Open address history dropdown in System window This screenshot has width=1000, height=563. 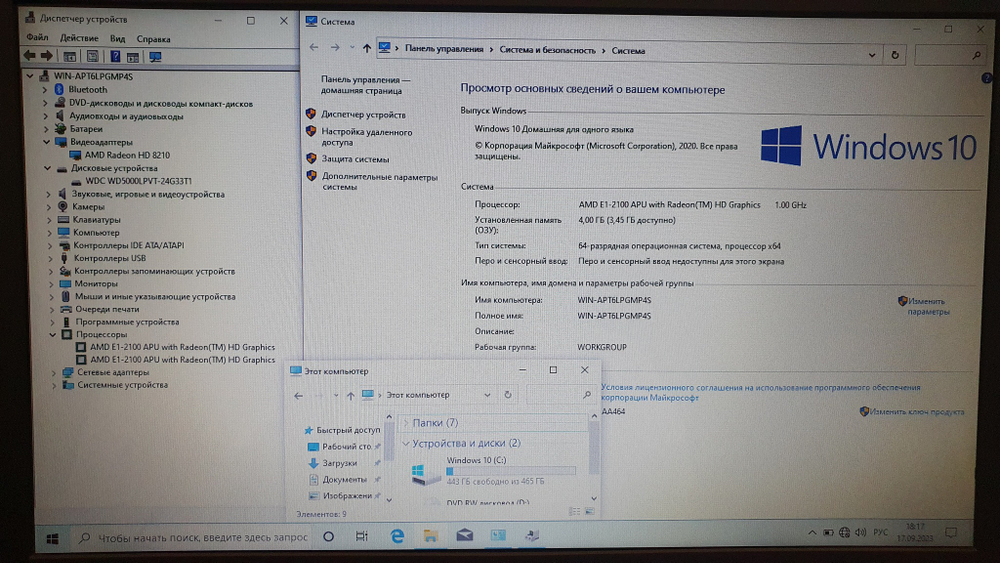coord(872,55)
